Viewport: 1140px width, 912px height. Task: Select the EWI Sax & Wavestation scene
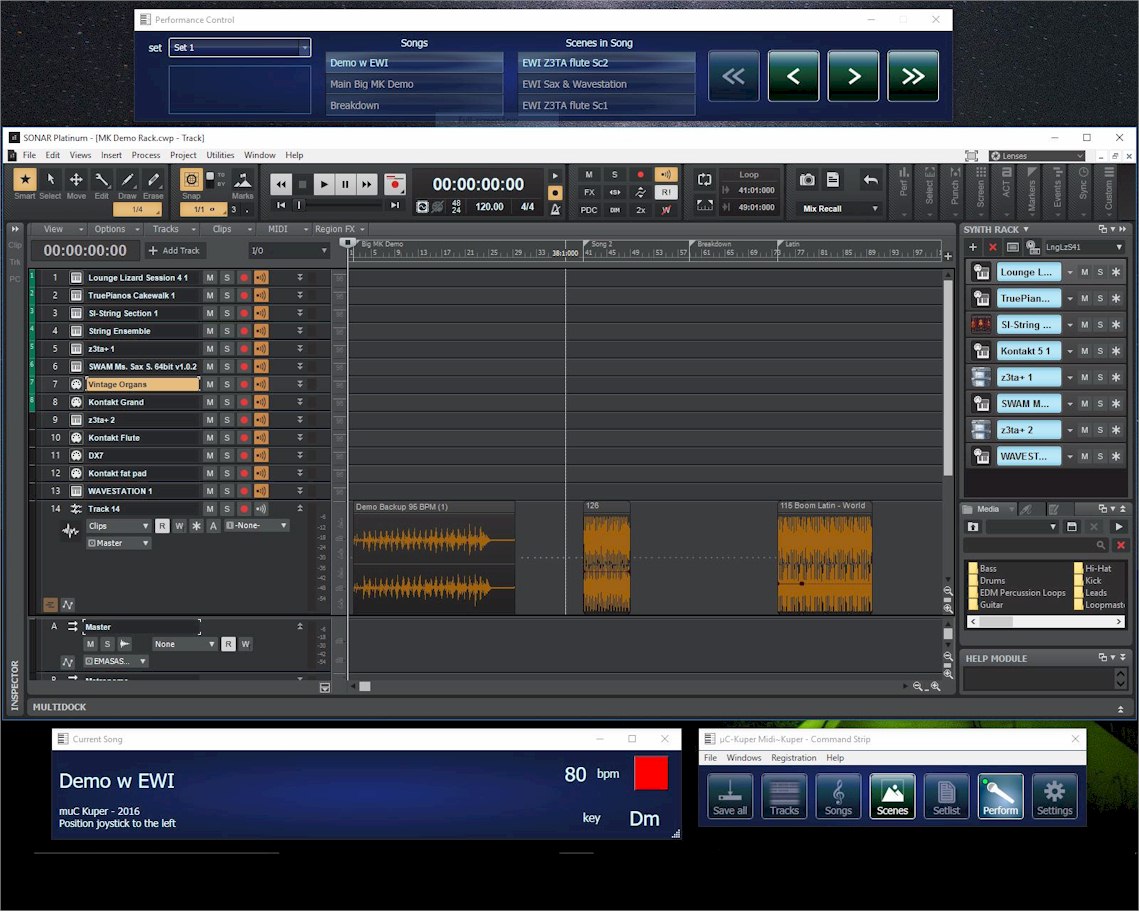point(606,84)
